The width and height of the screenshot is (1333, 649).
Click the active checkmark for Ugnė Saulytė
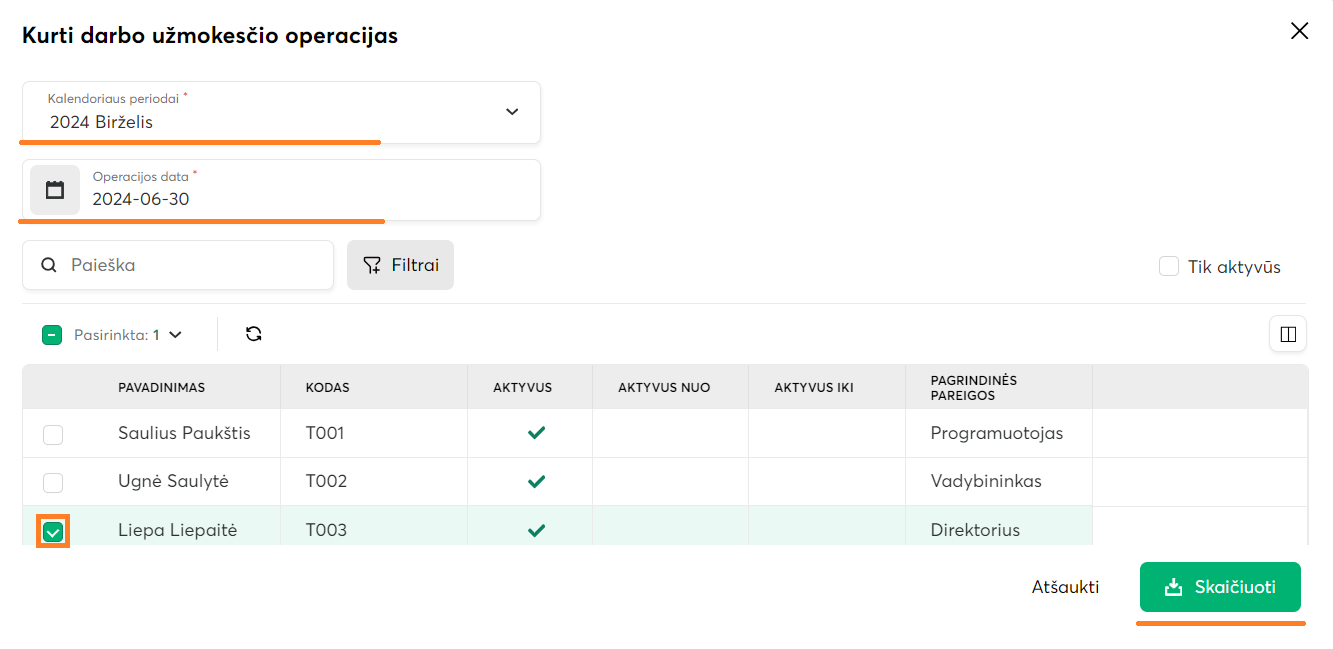coord(536,481)
